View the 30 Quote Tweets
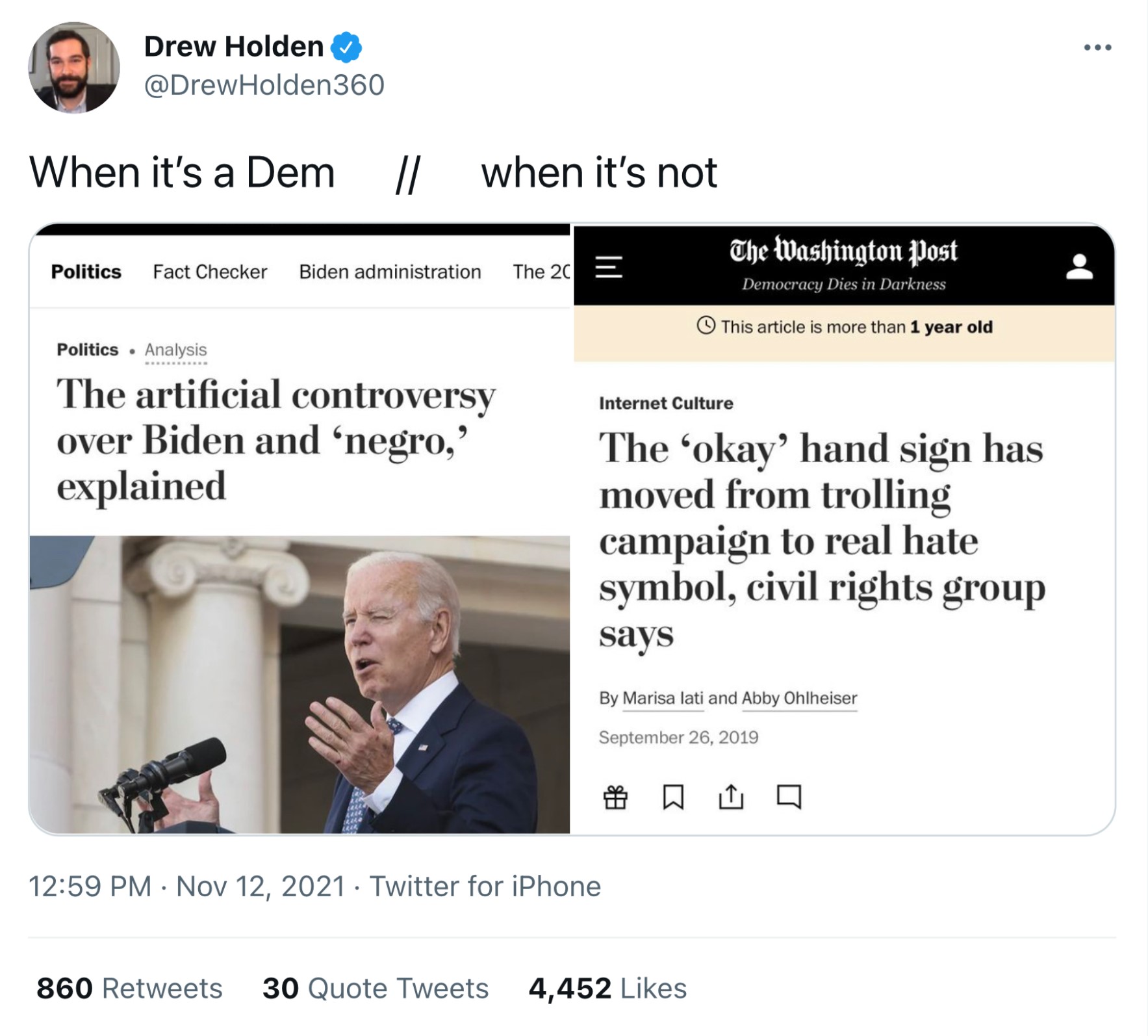The image size is (1148, 1036). pos(375,988)
